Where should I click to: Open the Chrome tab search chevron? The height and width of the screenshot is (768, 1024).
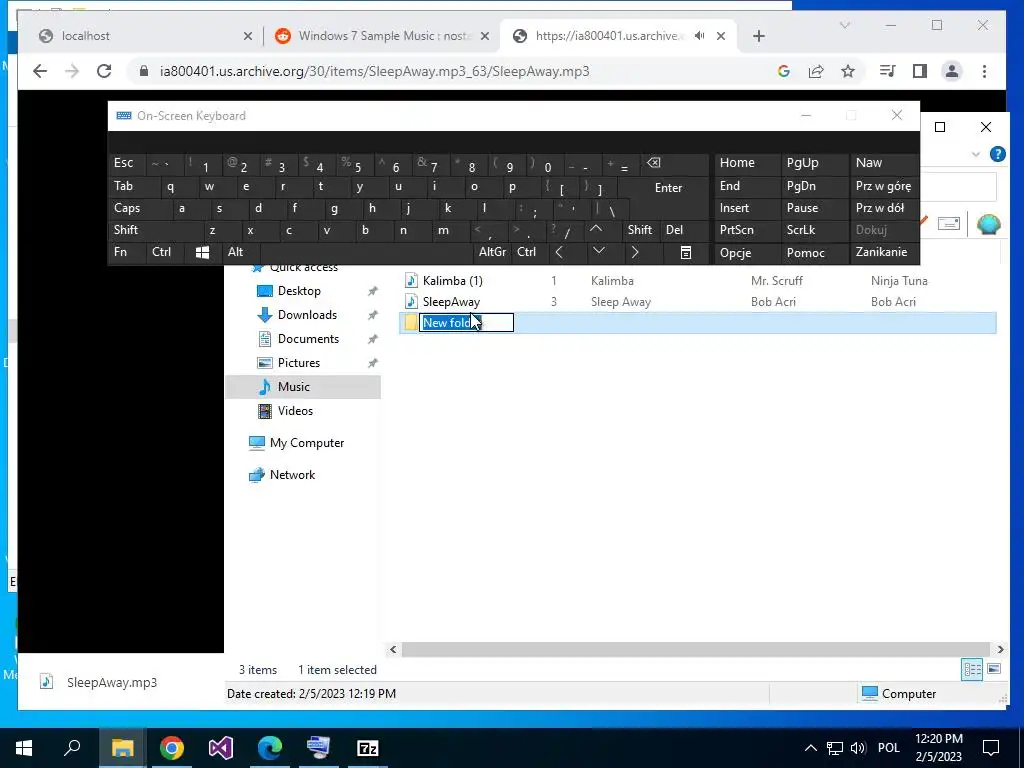[x=844, y=25]
